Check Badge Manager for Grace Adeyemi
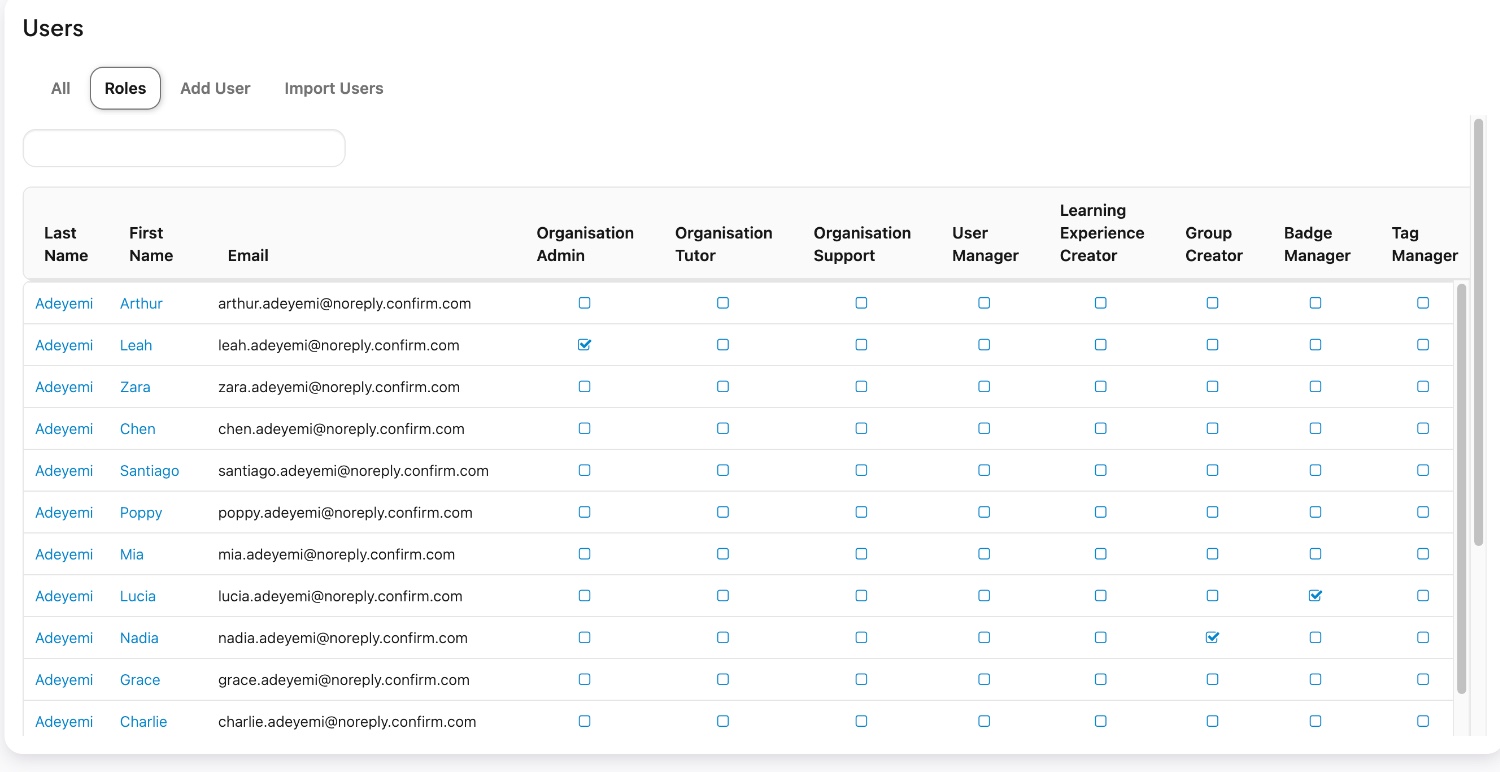 (x=1316, y=680)
